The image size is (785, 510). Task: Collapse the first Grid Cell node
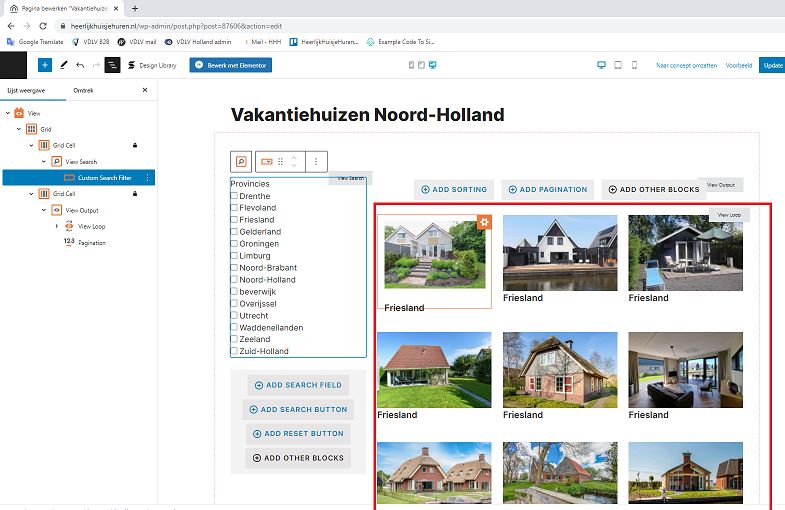32,145
